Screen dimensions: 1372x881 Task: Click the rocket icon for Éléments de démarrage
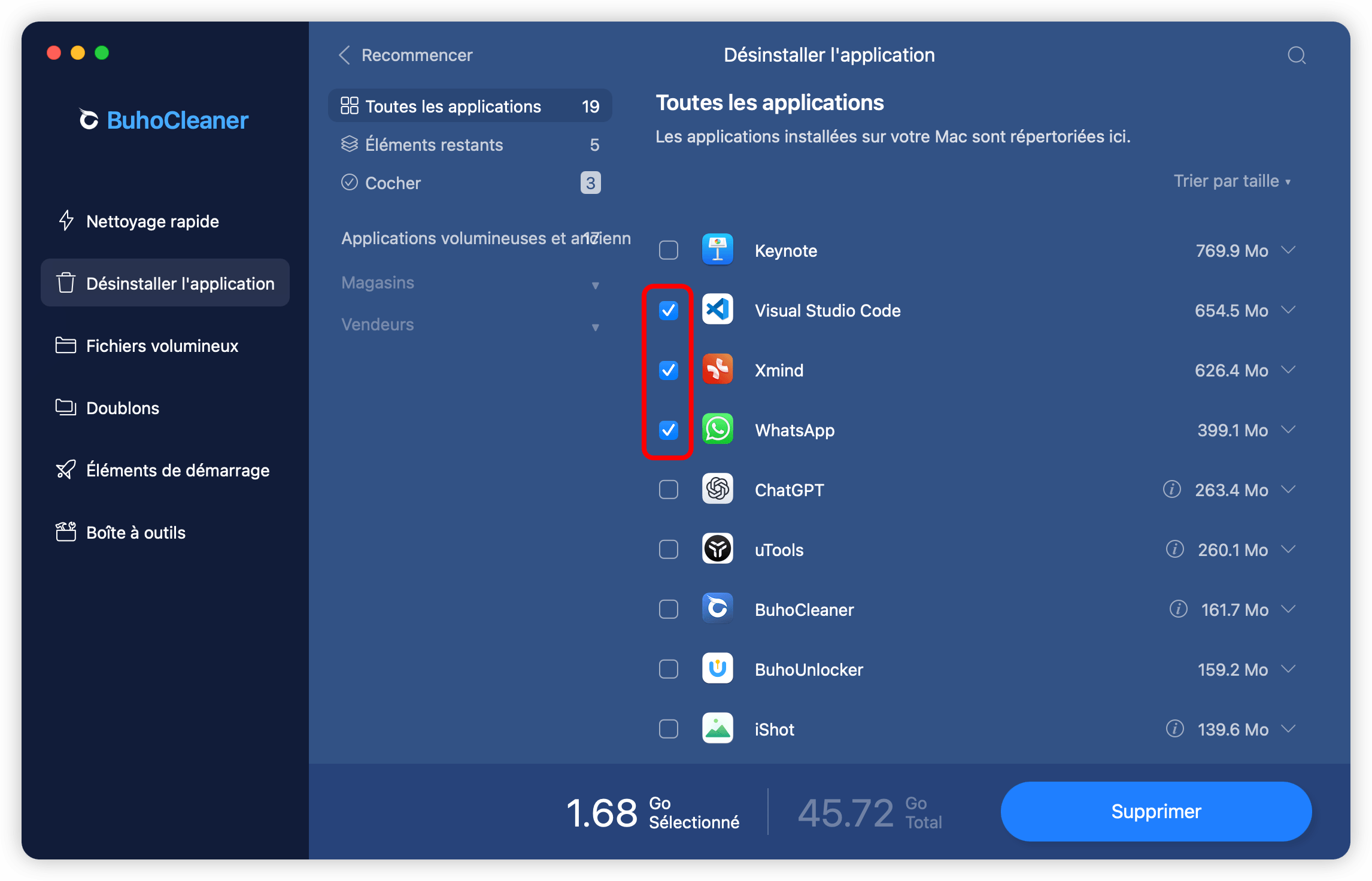66,470
